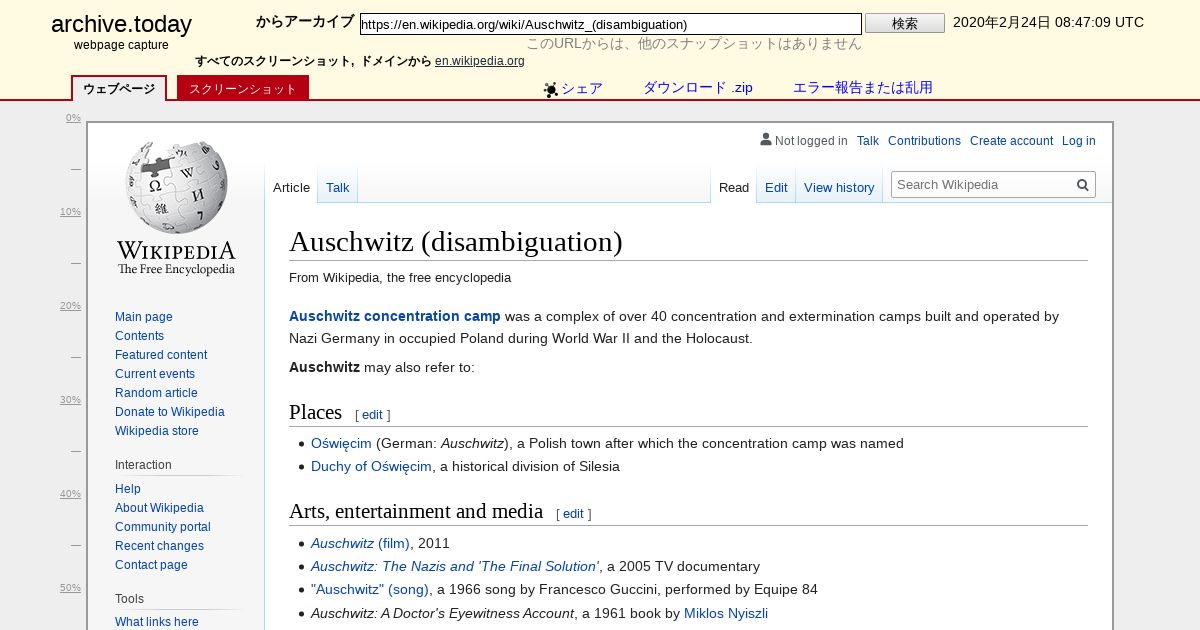The width and height of the screenshot is (1200, 630).
Task: Open Miklos Nyiszli link
Action: click(726, 614)
